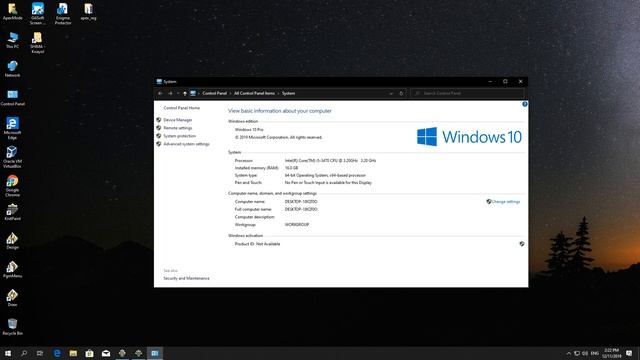This screenshot has height=360, width=640.
Task: Click the Intel Core processor text
Action: tap(330, 161)
